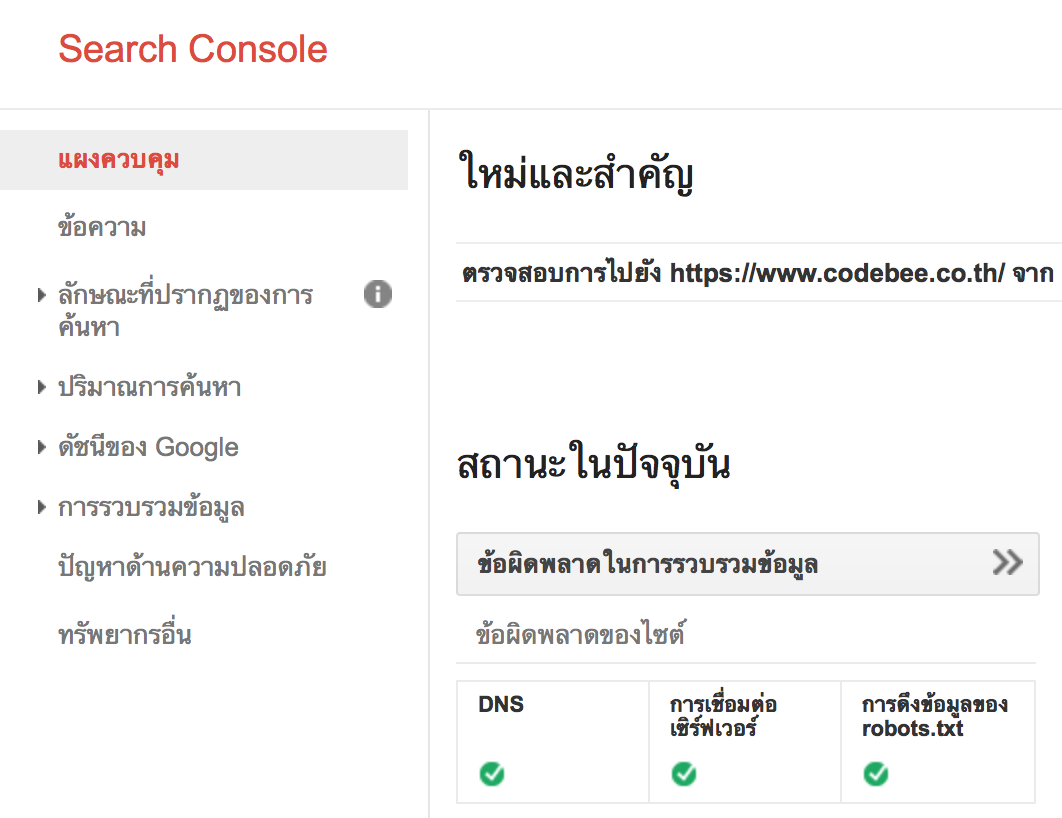Open ปัญหาด้านความปลอดภัย in sidebar
Image resolution: width=1062 pixels, height=818 pixels.
192,567
